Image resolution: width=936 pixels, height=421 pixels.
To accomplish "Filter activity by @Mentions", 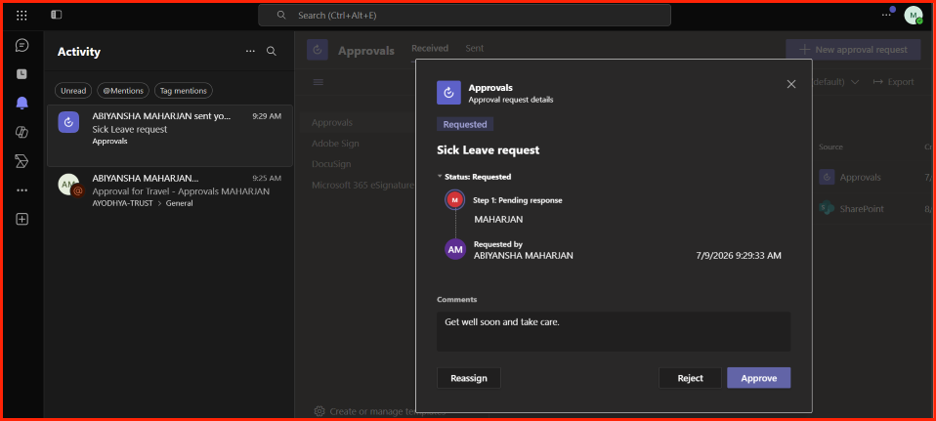I will pos(123,91).
